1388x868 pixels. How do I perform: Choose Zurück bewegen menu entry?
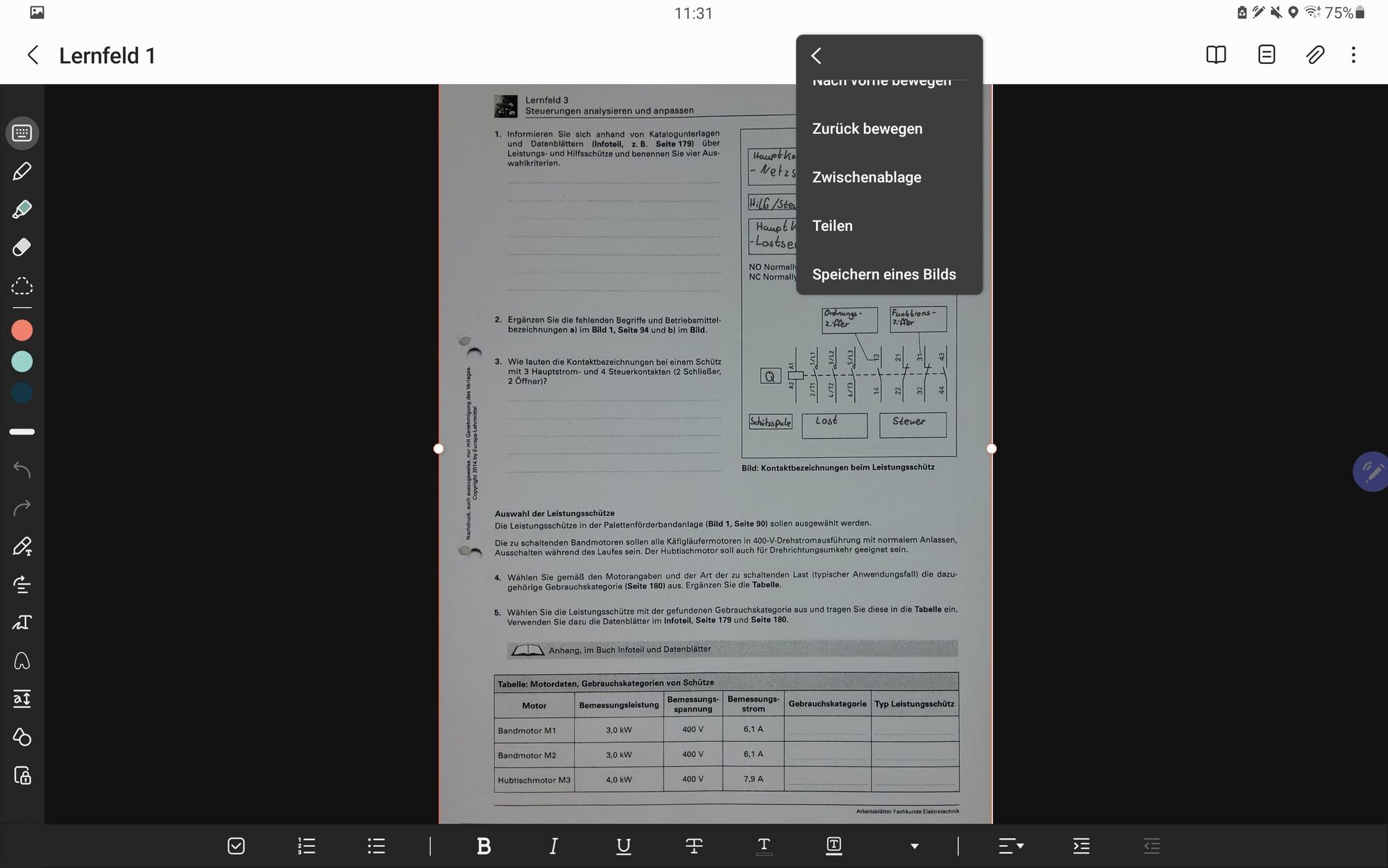[x=889, y=128]
